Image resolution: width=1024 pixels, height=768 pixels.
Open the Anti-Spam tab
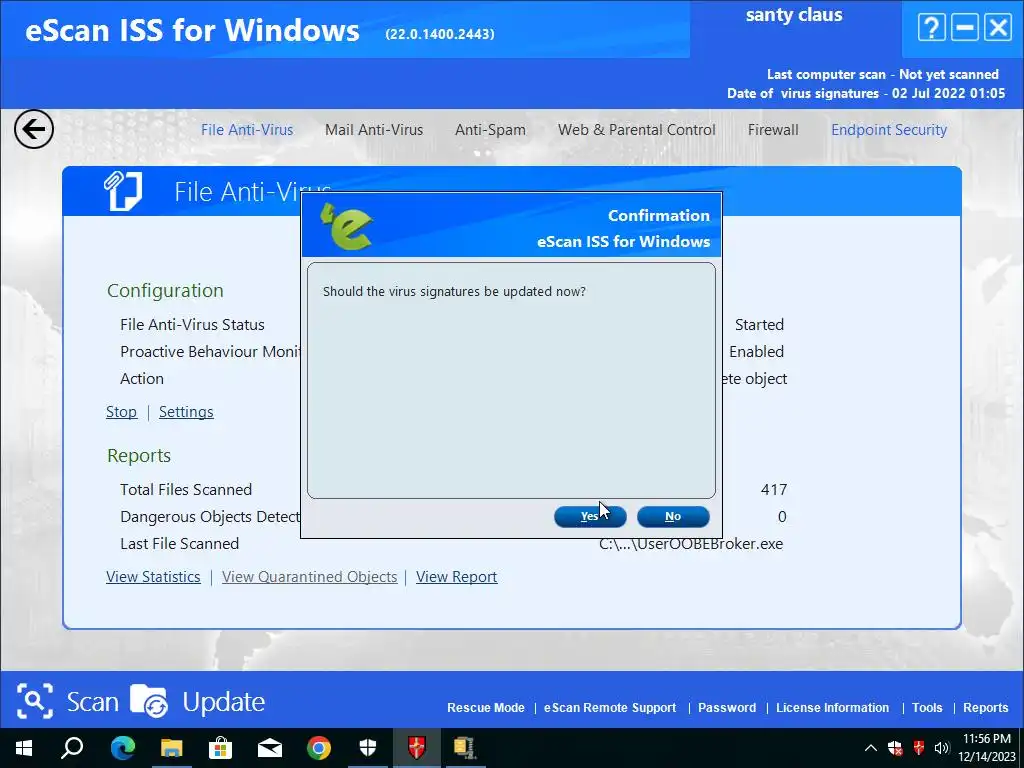pyautogui.click(x=490, y=130)
